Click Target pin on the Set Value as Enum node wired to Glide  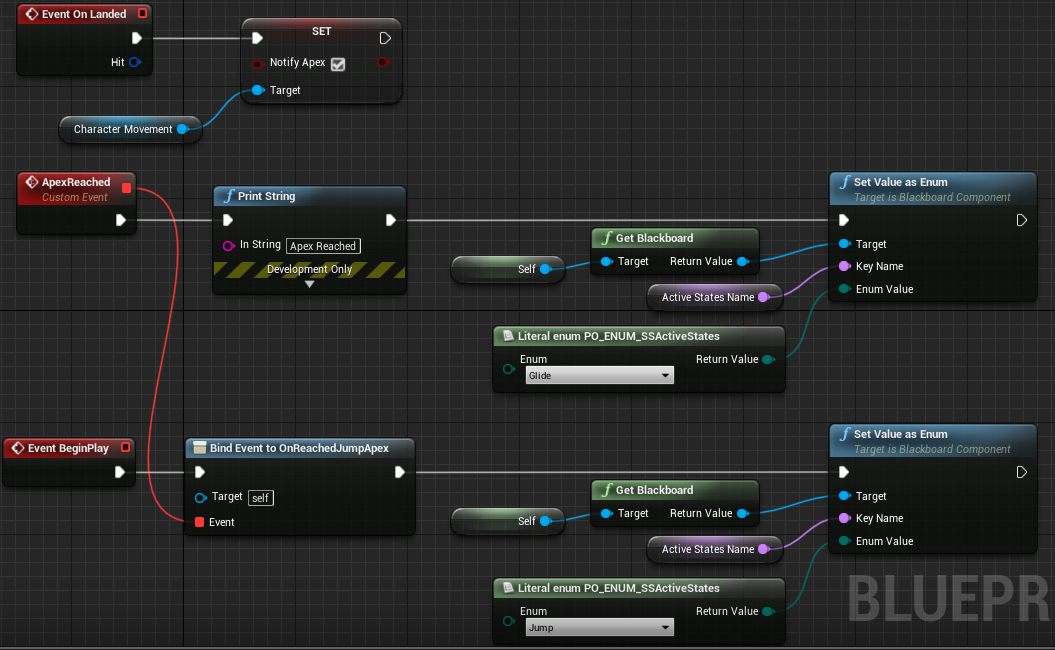point(845,244)
